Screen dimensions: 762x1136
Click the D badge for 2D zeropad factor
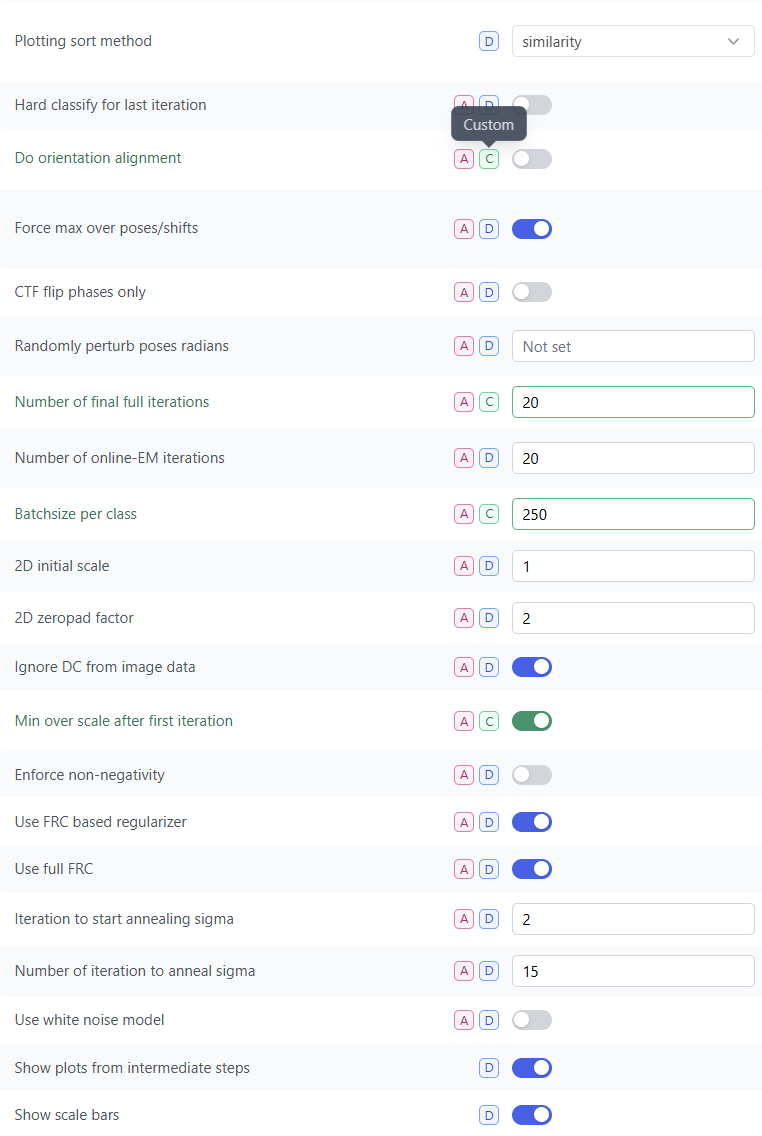pyautogui.click(x=489, y=618)
